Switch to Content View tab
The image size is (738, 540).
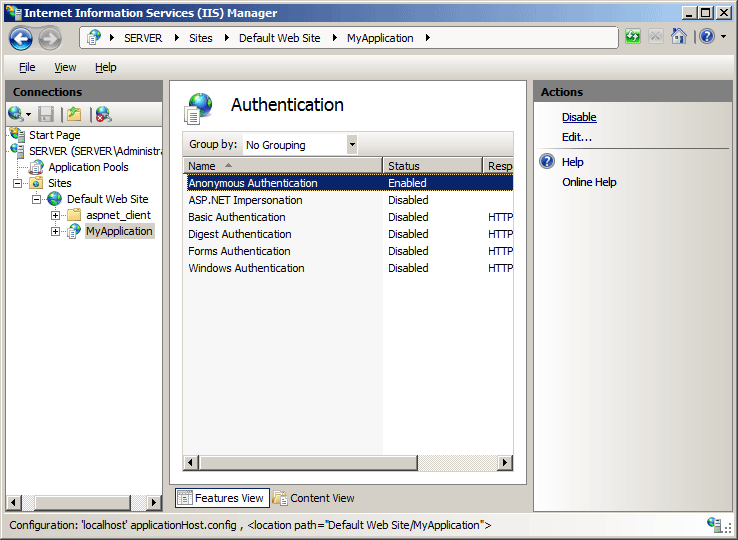pos(314,498)
